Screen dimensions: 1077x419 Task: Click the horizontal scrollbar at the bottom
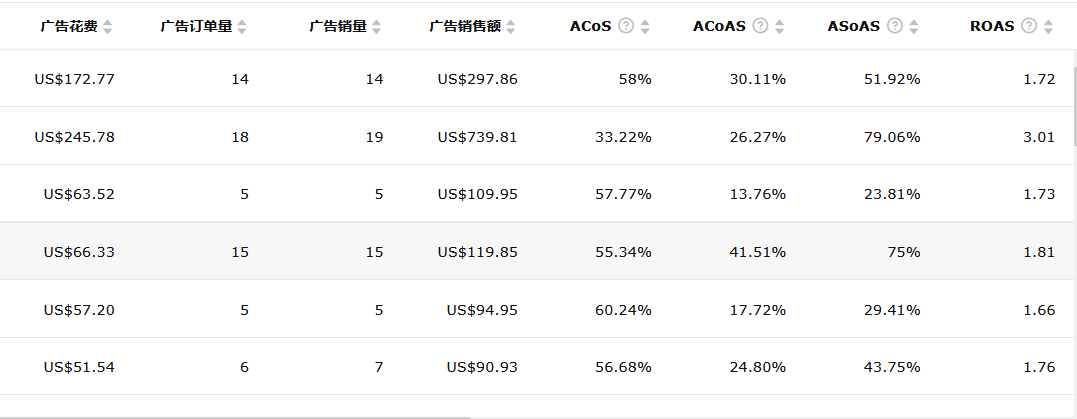tap(235, 416)
